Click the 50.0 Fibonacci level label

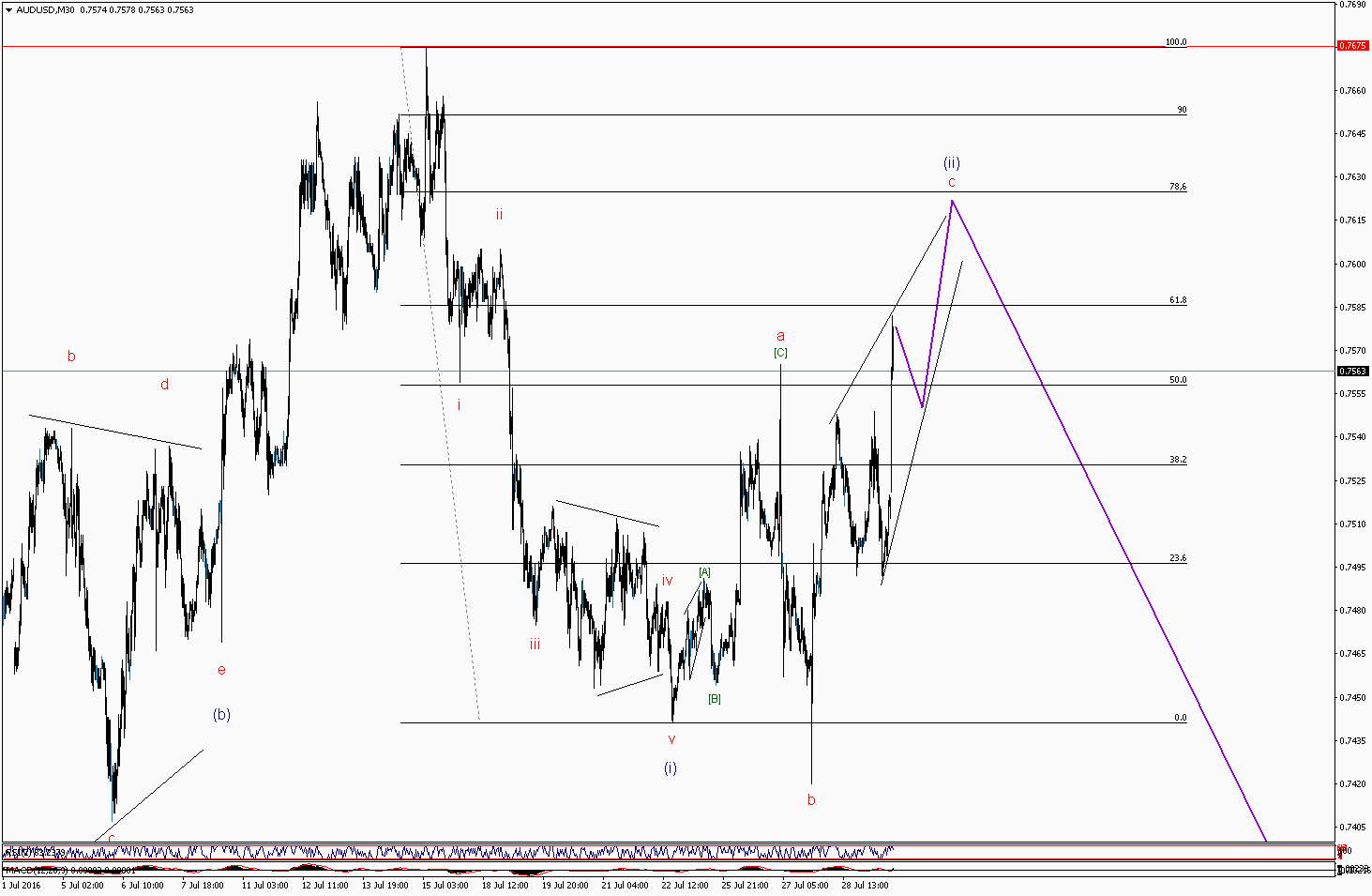[1178, 380]
